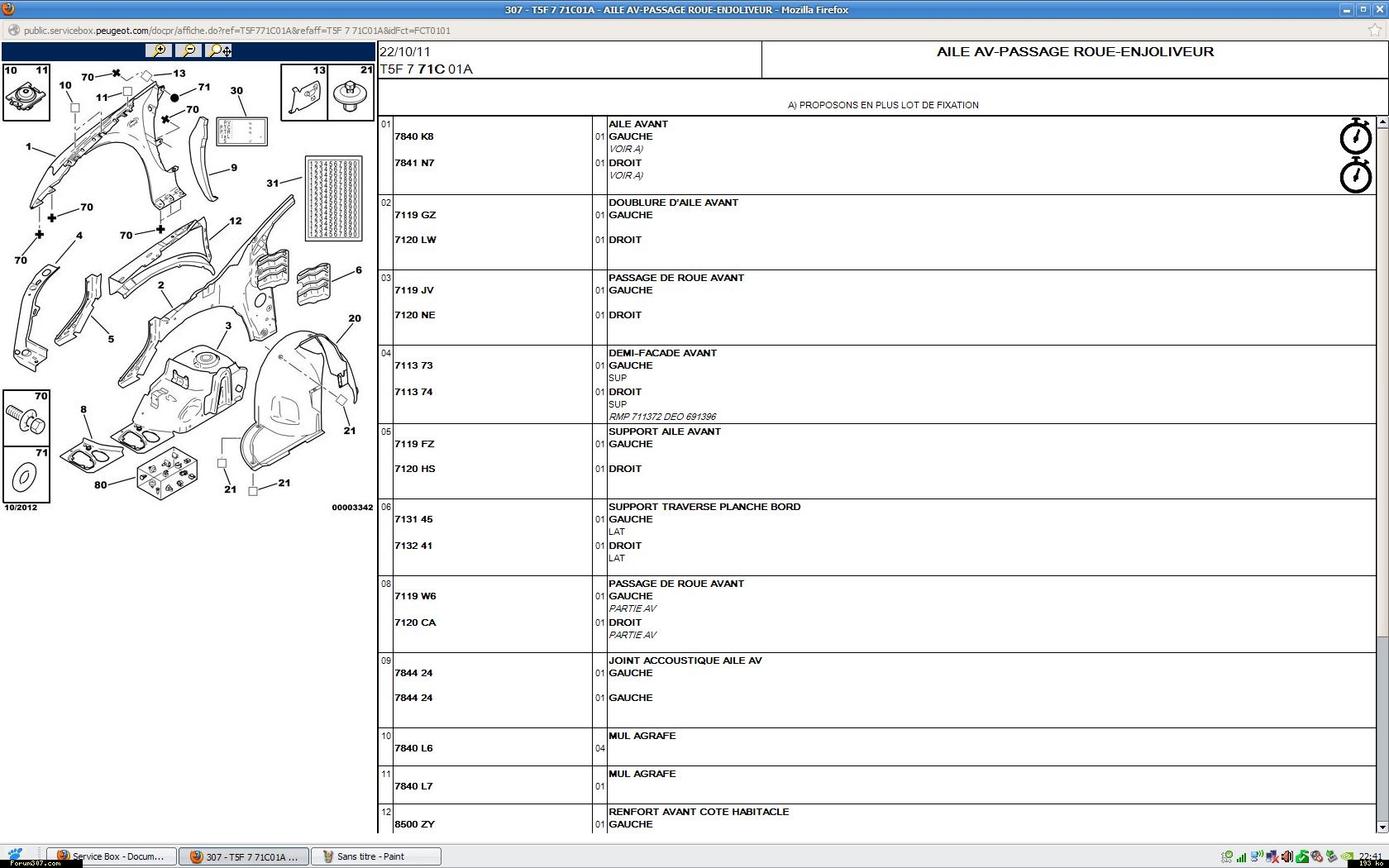Select part reference 8500 ZY
The width and height of the screenshot is (1389, 868).
coord(414,824)
